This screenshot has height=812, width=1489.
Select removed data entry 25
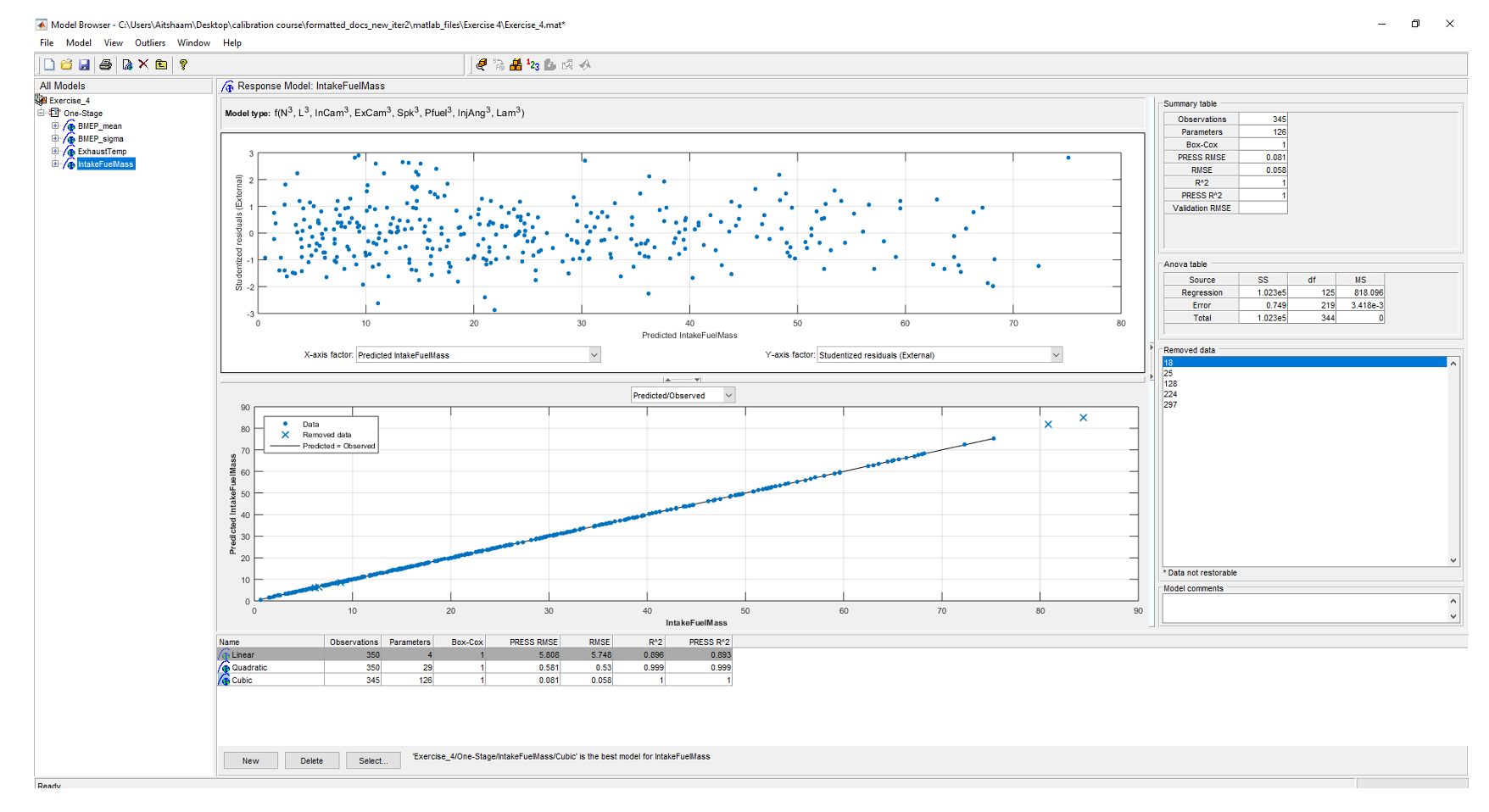[x=1304, y=373]
